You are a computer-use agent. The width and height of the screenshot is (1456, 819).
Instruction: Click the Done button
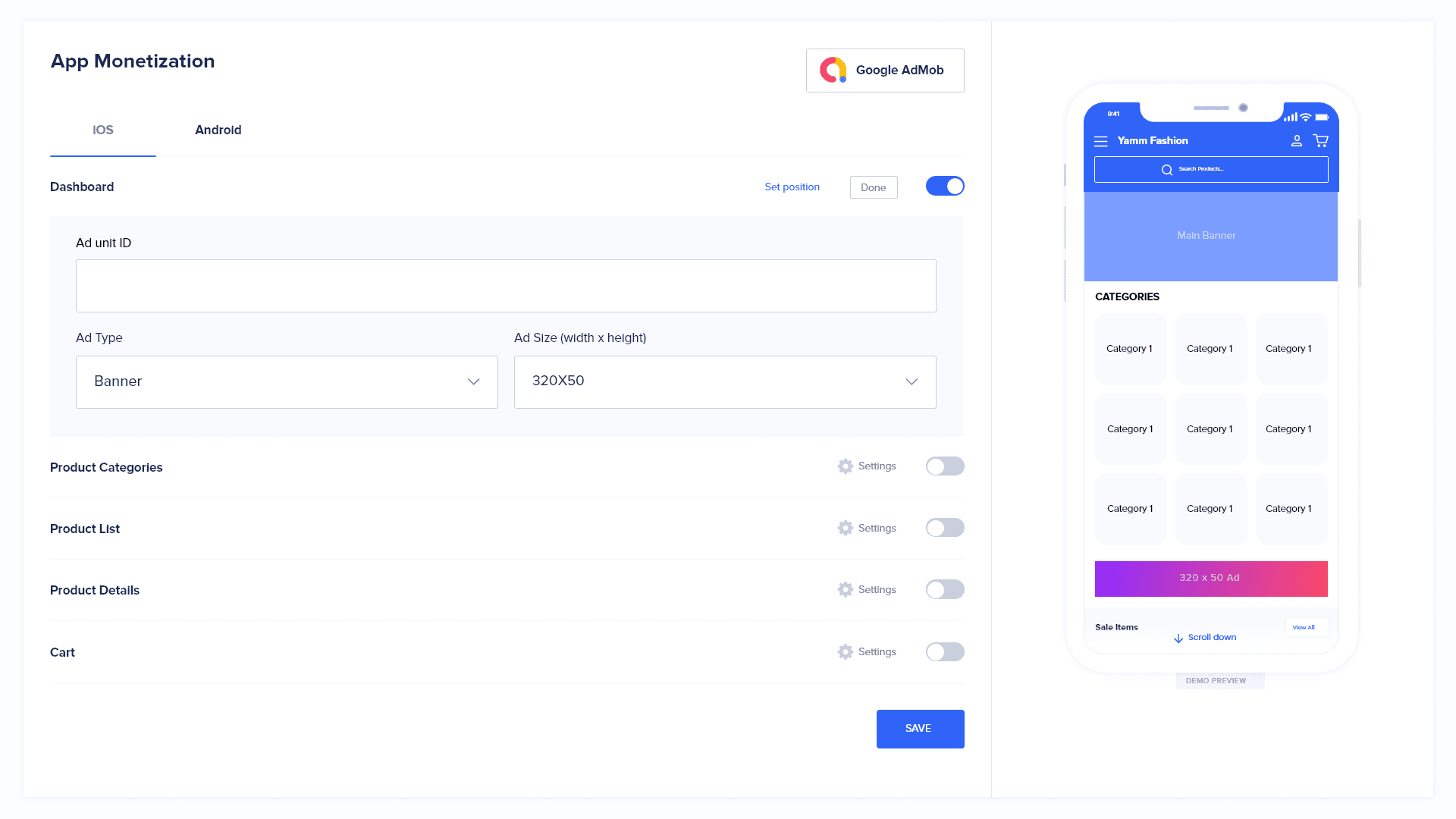click(x=871, y=187)
